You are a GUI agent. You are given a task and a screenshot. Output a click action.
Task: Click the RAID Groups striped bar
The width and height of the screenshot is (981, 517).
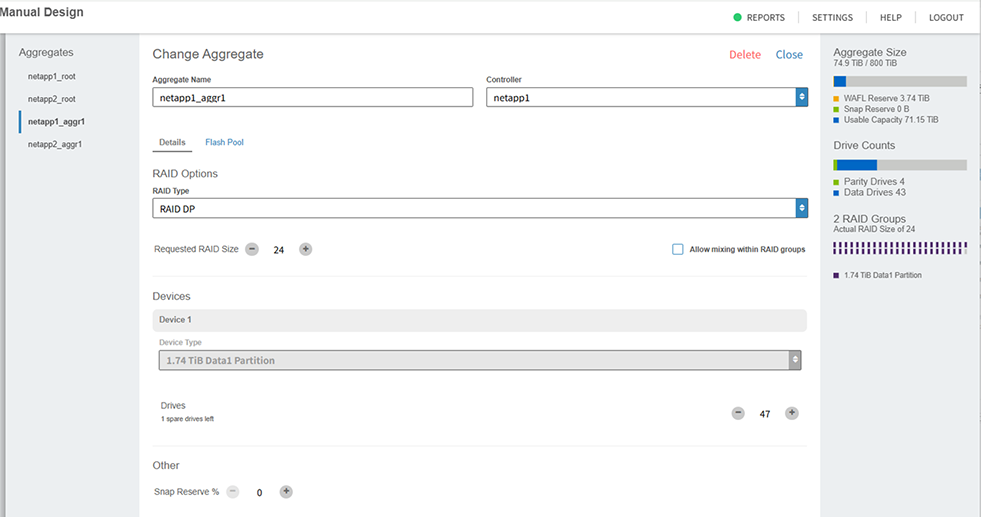tap(900, 248)
